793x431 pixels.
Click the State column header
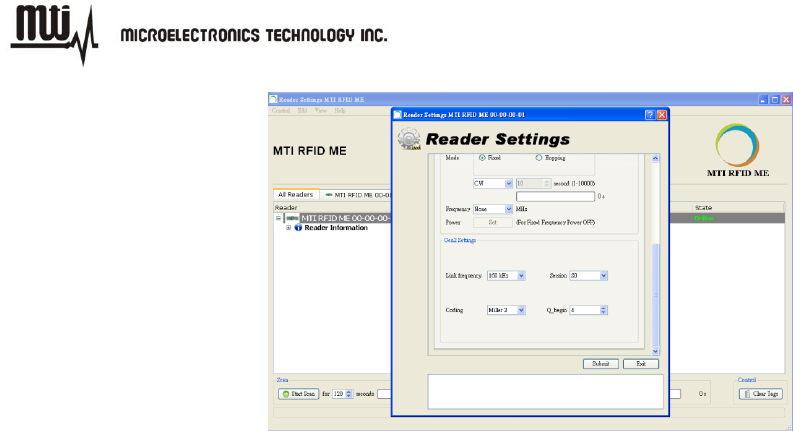[x=738, y=207]
